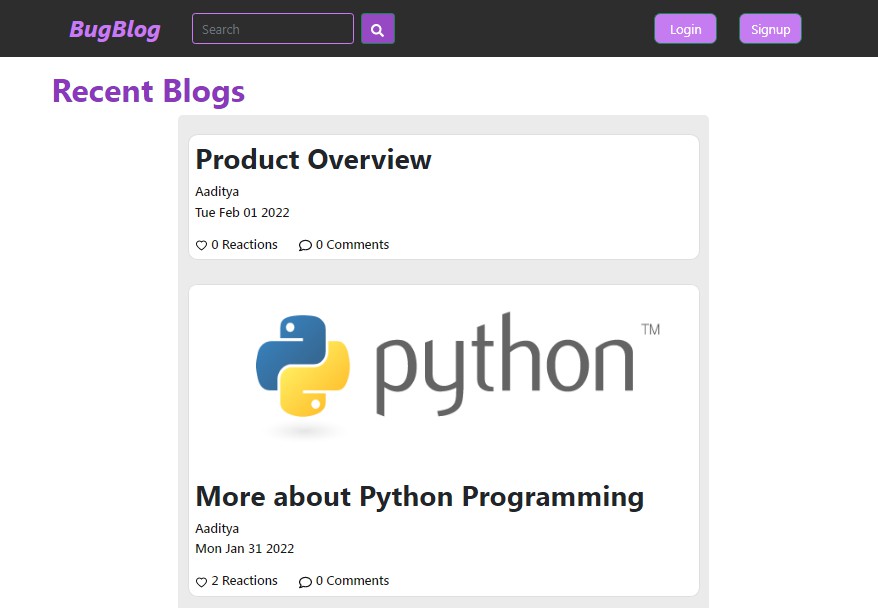Click the BugBlog logo

pyautogui.click(x=113, y=29)
